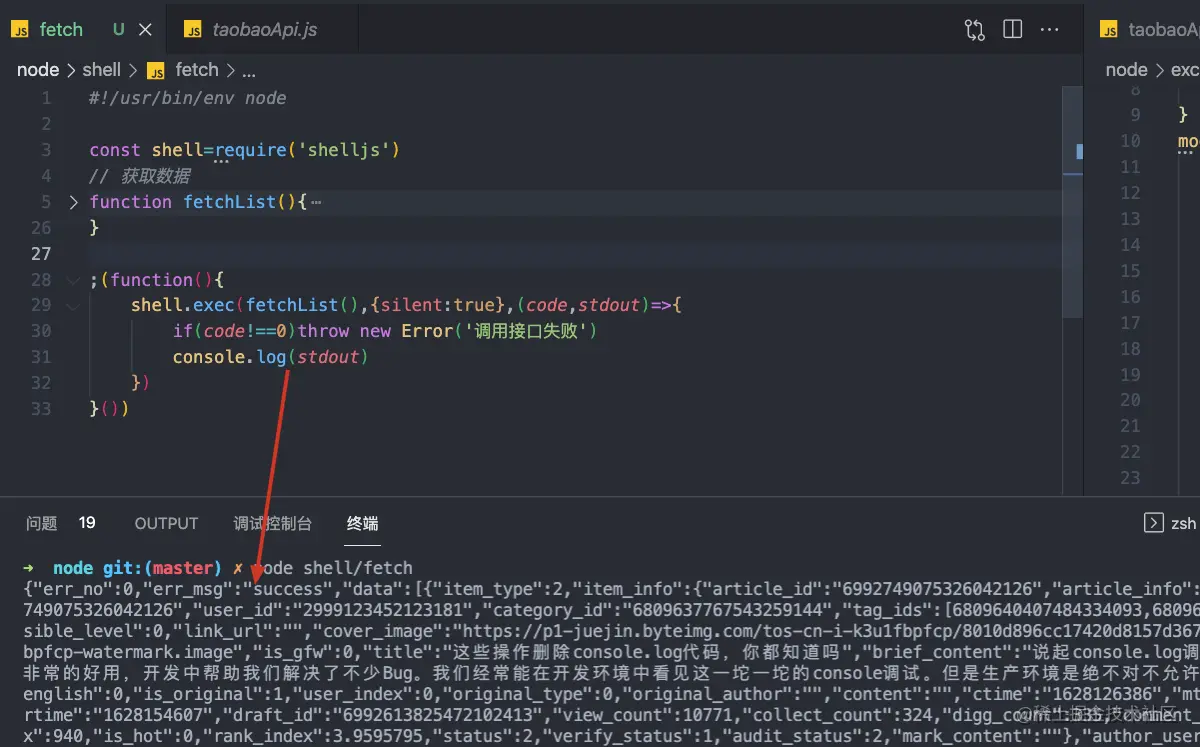Select the shell breadcrumb segment
This screenshot has height=747, width=1200.
pos(102,70)
